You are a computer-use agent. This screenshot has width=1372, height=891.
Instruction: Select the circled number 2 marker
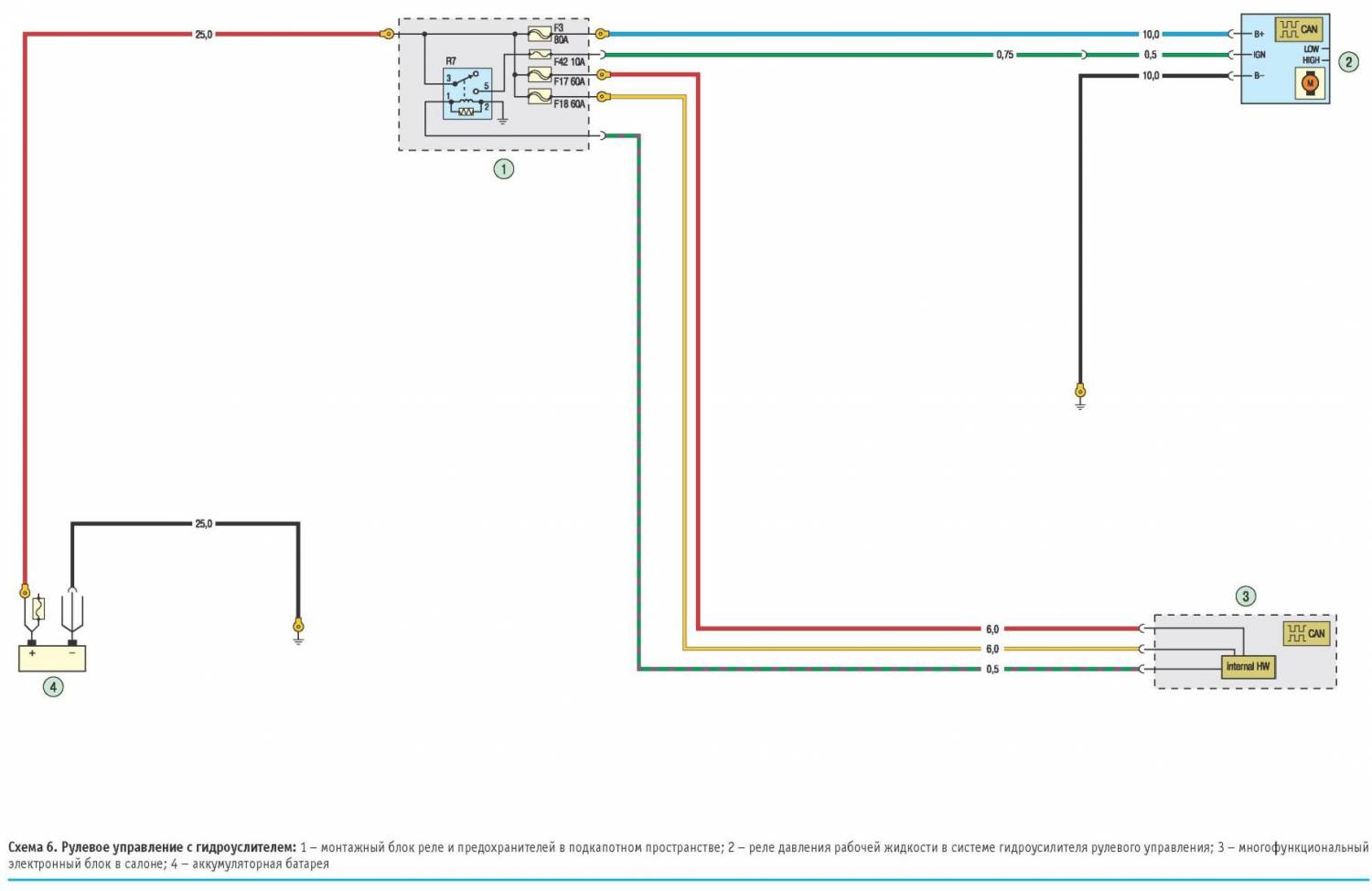(1347, 62)
